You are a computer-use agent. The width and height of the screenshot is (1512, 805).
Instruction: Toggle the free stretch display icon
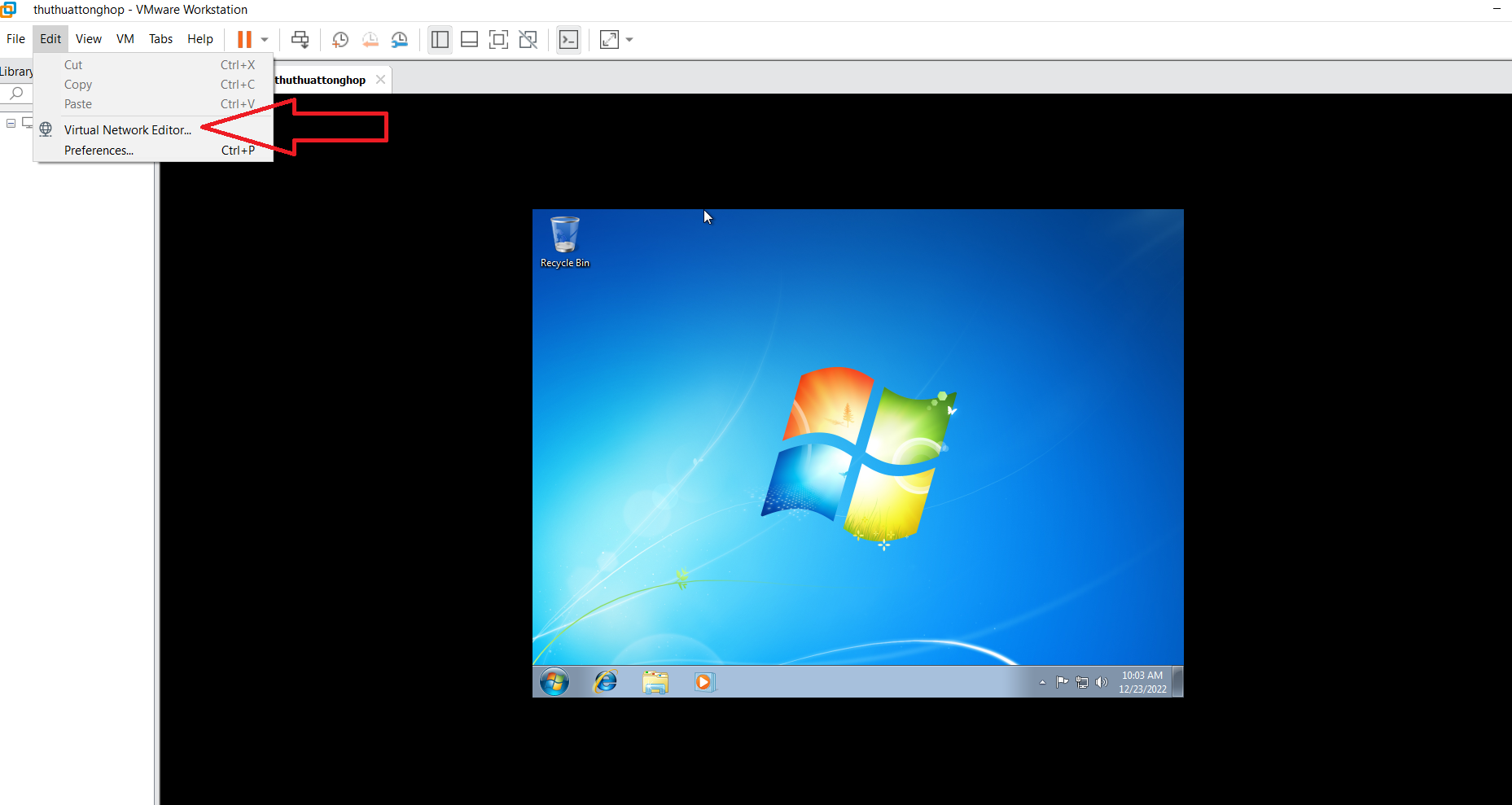pyautogui.click(x=609, y=39)
